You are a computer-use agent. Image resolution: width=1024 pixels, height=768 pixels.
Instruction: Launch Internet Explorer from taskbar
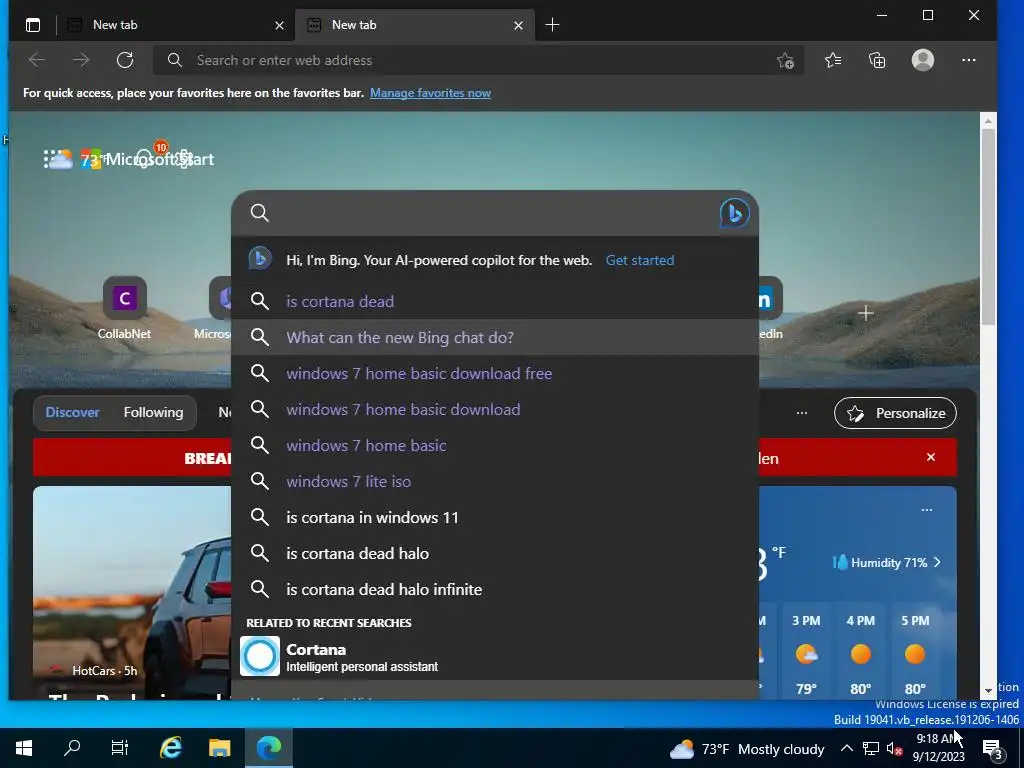(171, 748)
